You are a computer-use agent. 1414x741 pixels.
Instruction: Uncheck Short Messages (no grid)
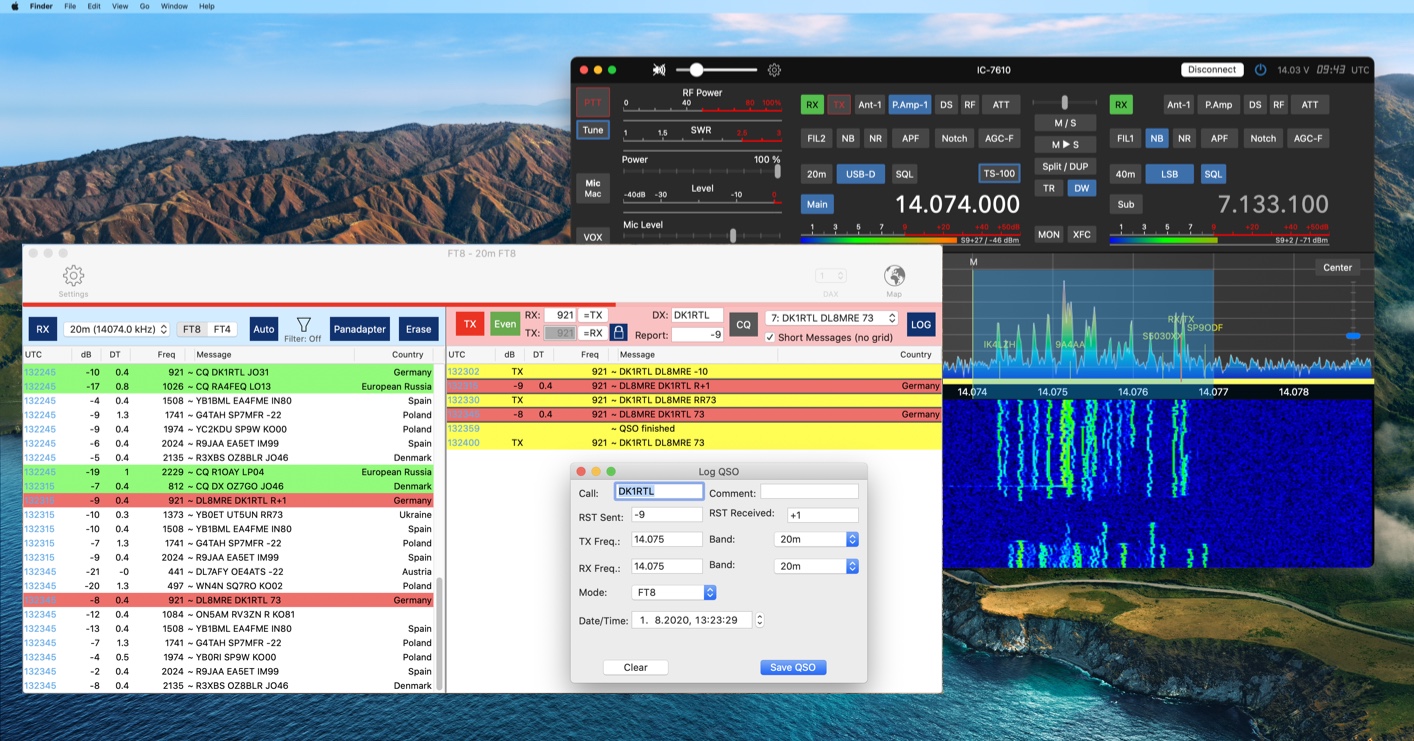[769, 337]
